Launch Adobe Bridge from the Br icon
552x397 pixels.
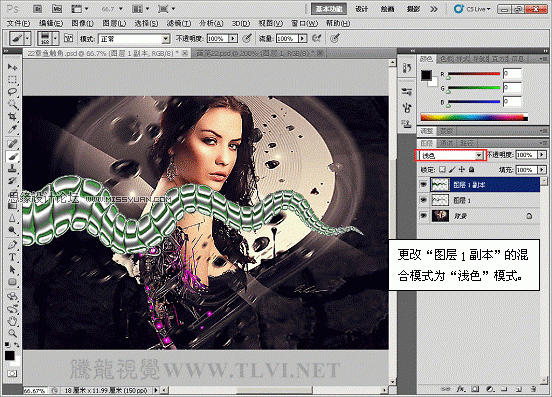[x=37, y=9]
